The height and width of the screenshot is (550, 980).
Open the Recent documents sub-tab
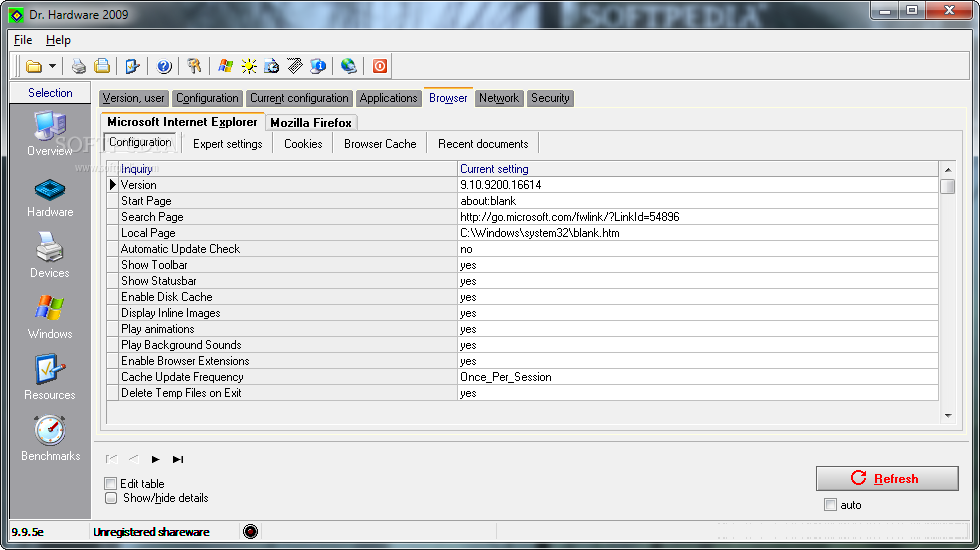[483, 144]
